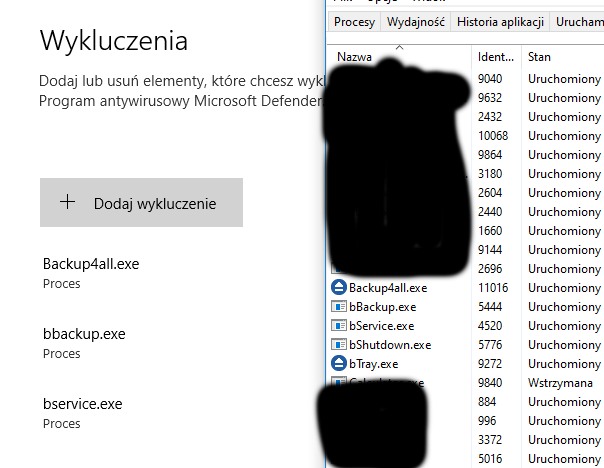This screenshot has height=468, width=604.
Task: Select the bbackup.exe exclusion entry
Action: (x=84, y=342)
